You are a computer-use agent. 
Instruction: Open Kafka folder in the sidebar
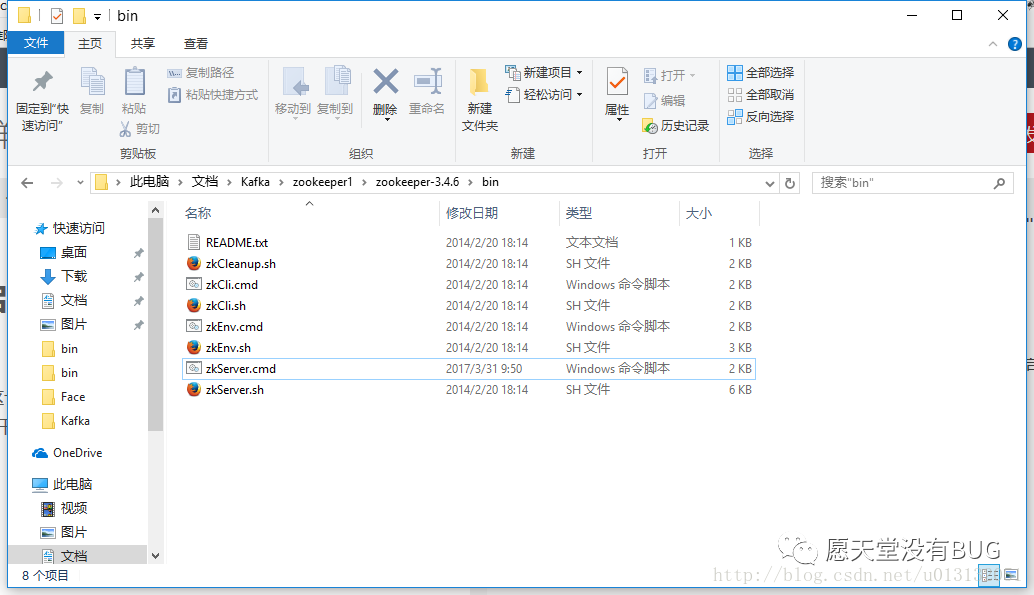coord(75,421)
